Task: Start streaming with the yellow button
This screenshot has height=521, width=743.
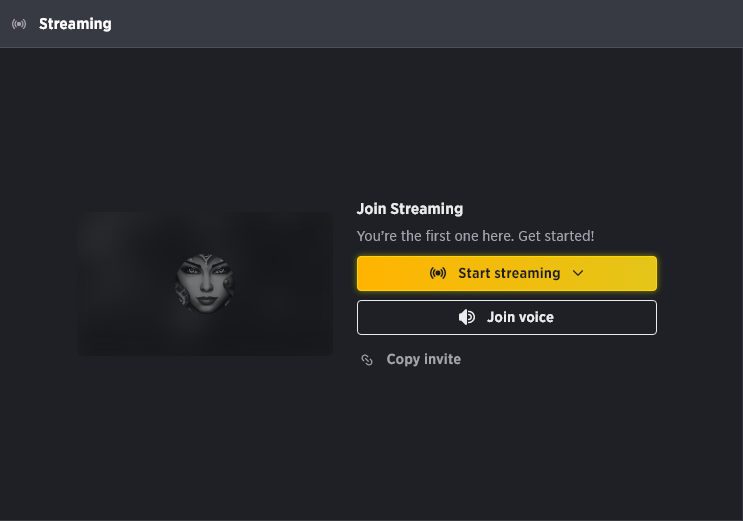Action: click(507, 274)
